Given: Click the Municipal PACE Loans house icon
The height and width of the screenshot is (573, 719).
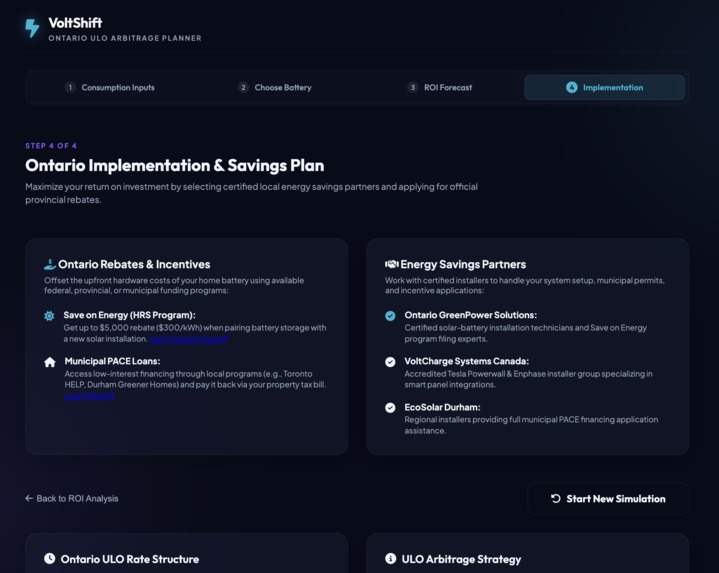Looking at the screenshot, I should [50, 362].
